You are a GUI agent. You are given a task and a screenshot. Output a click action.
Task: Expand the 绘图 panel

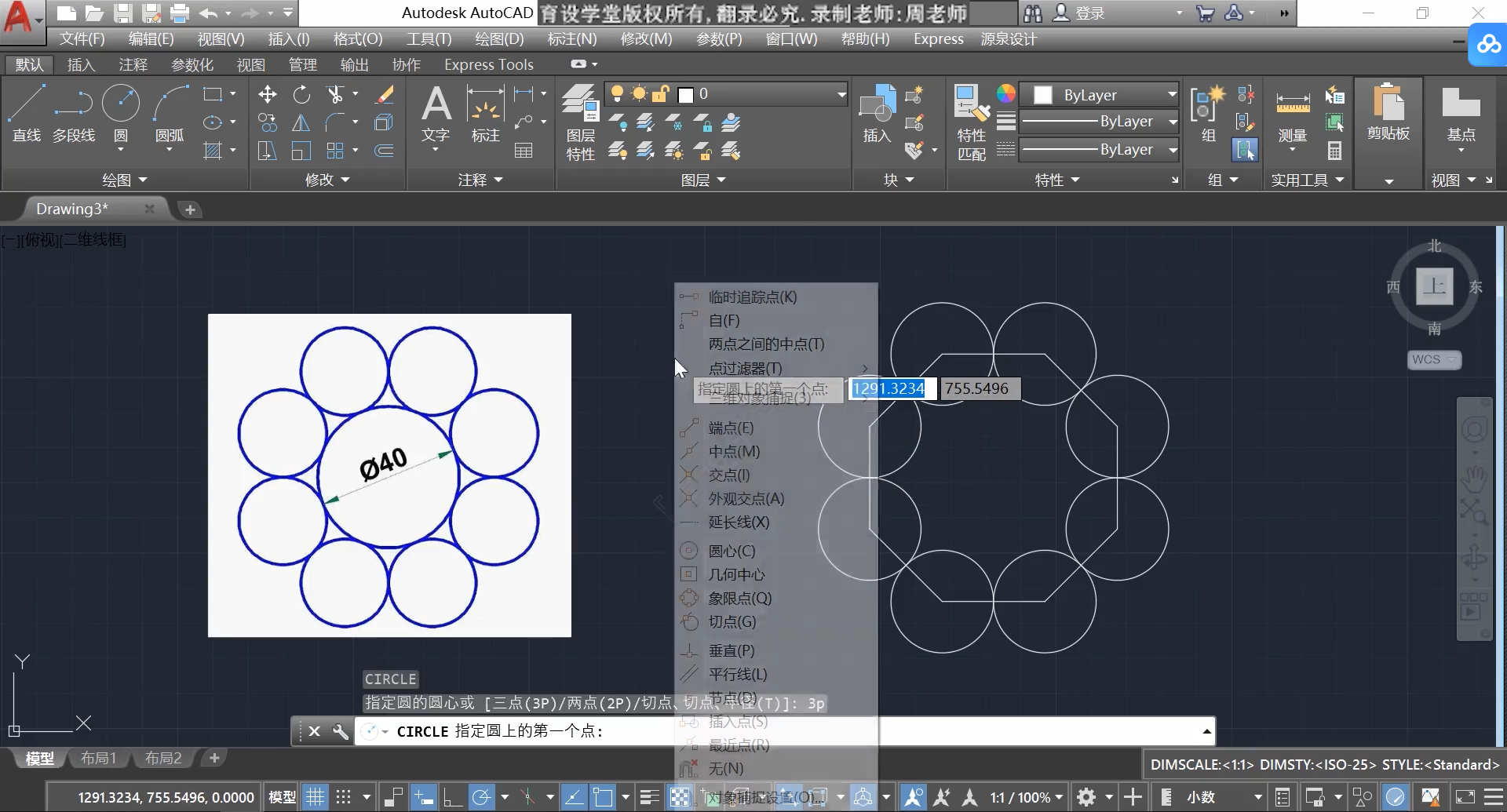(125, 180)
